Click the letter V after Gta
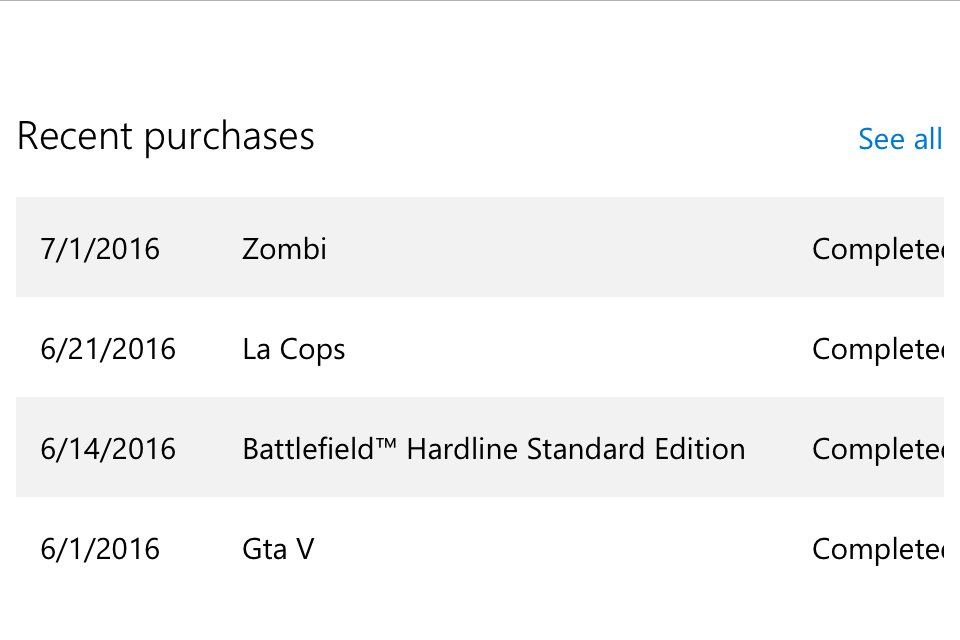The height and width of the screenshot is (640, 960). point(304,549)
